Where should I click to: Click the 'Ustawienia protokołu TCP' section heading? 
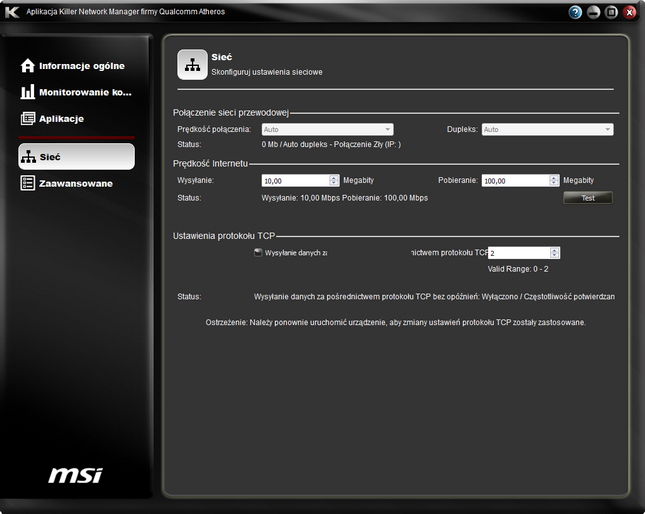pos(224,236)
